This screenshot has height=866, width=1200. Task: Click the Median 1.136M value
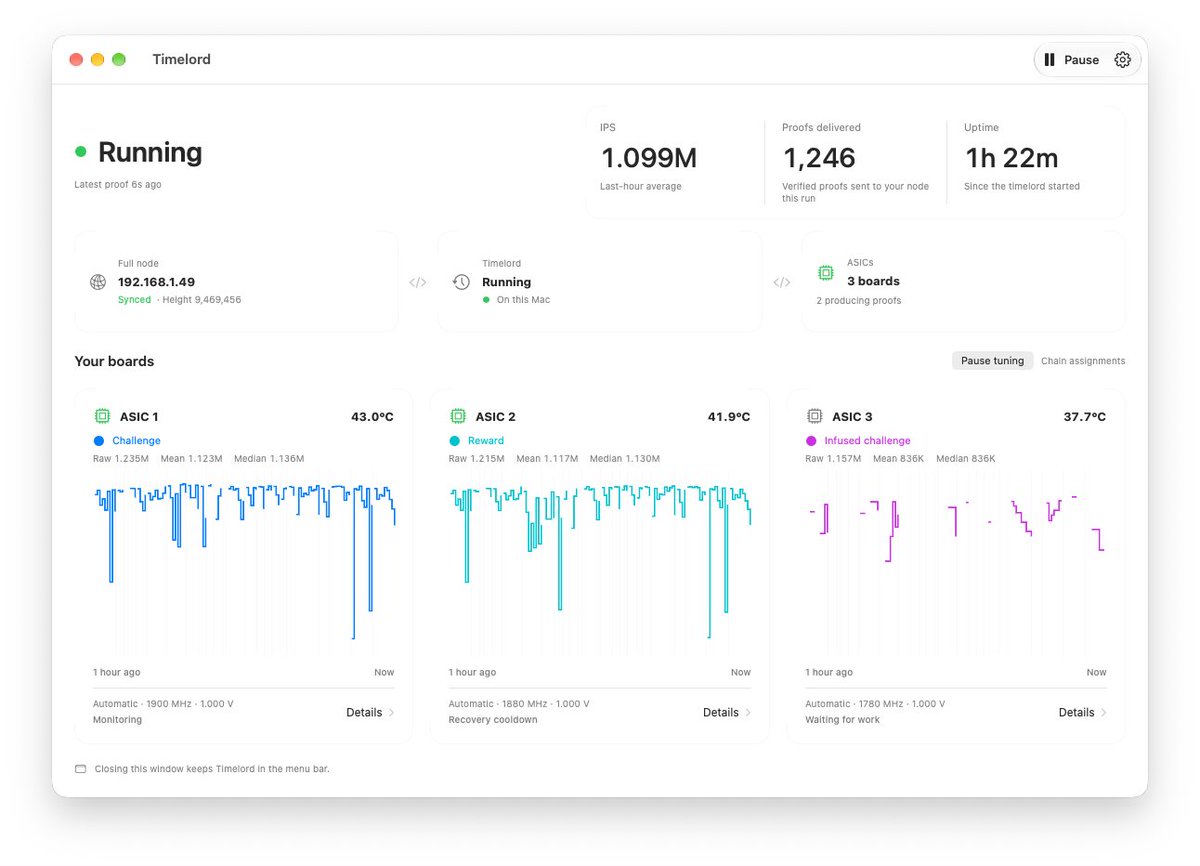269,459
